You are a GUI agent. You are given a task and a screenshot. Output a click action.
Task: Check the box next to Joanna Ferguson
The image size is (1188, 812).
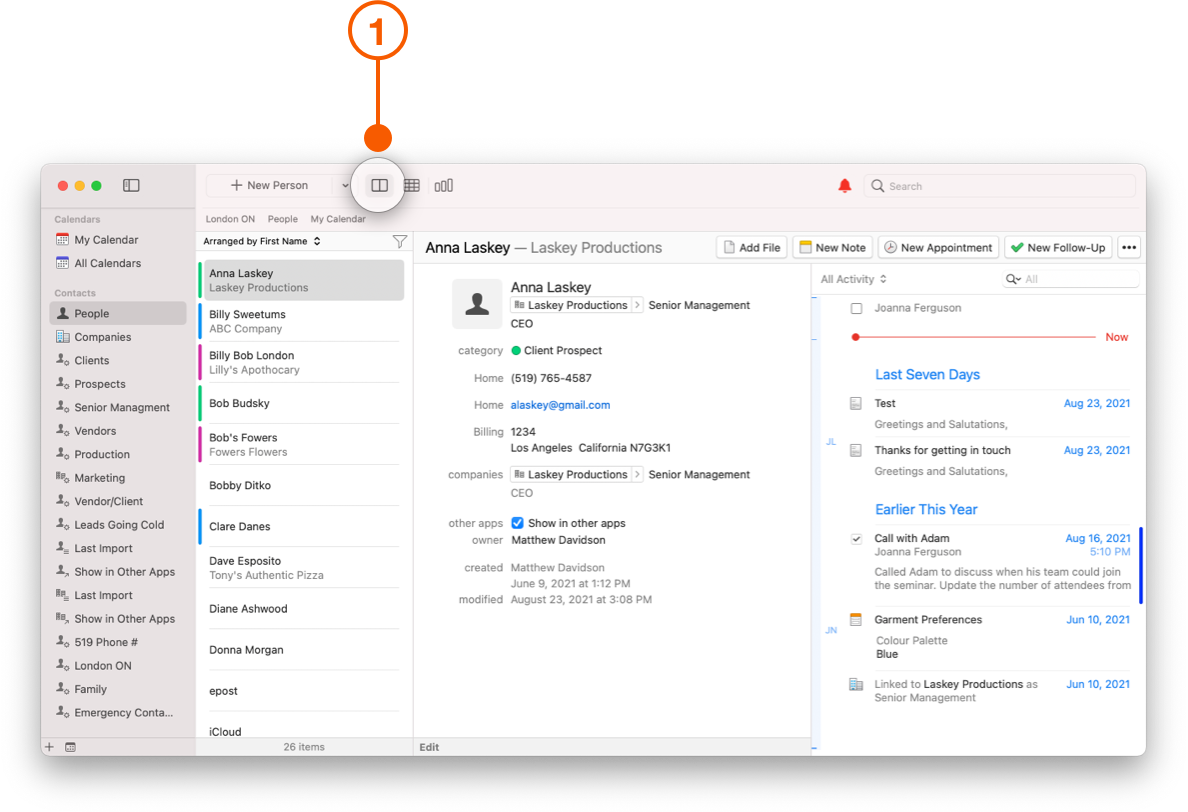856,309
